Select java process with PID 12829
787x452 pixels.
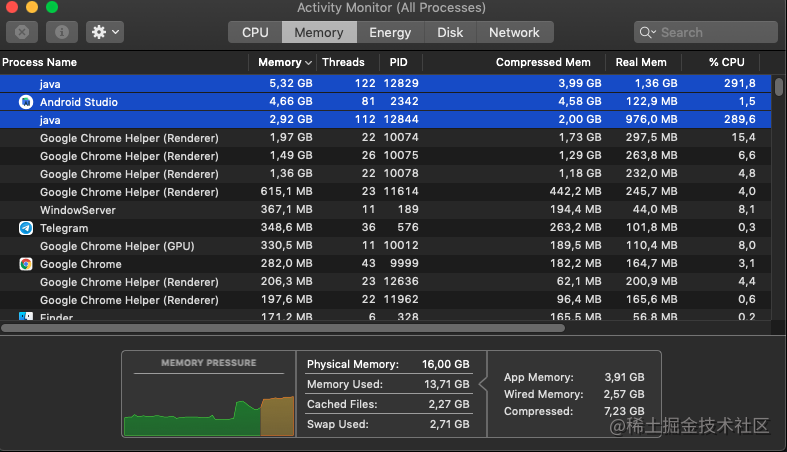(x=385, y=83)
